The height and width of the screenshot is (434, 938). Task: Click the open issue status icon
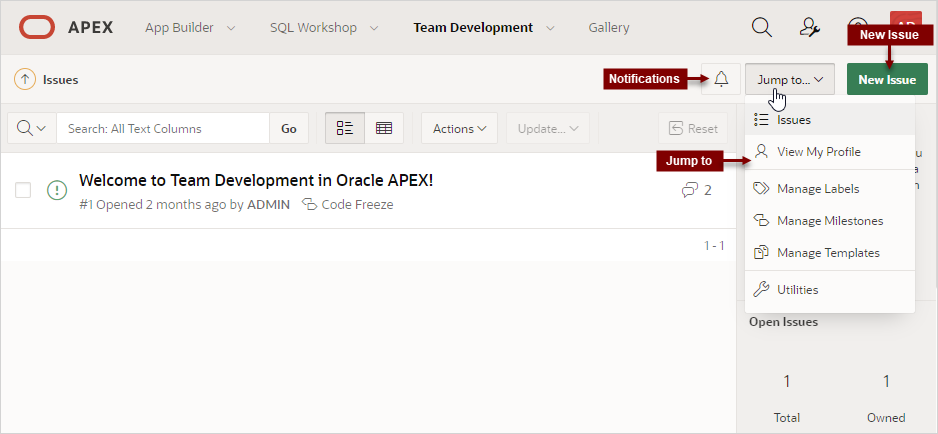[57, 190]
